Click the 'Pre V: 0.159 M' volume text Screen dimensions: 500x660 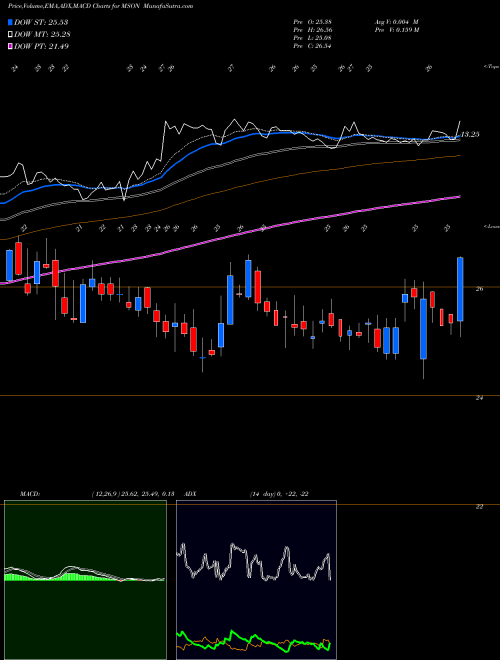coord(396,30)
